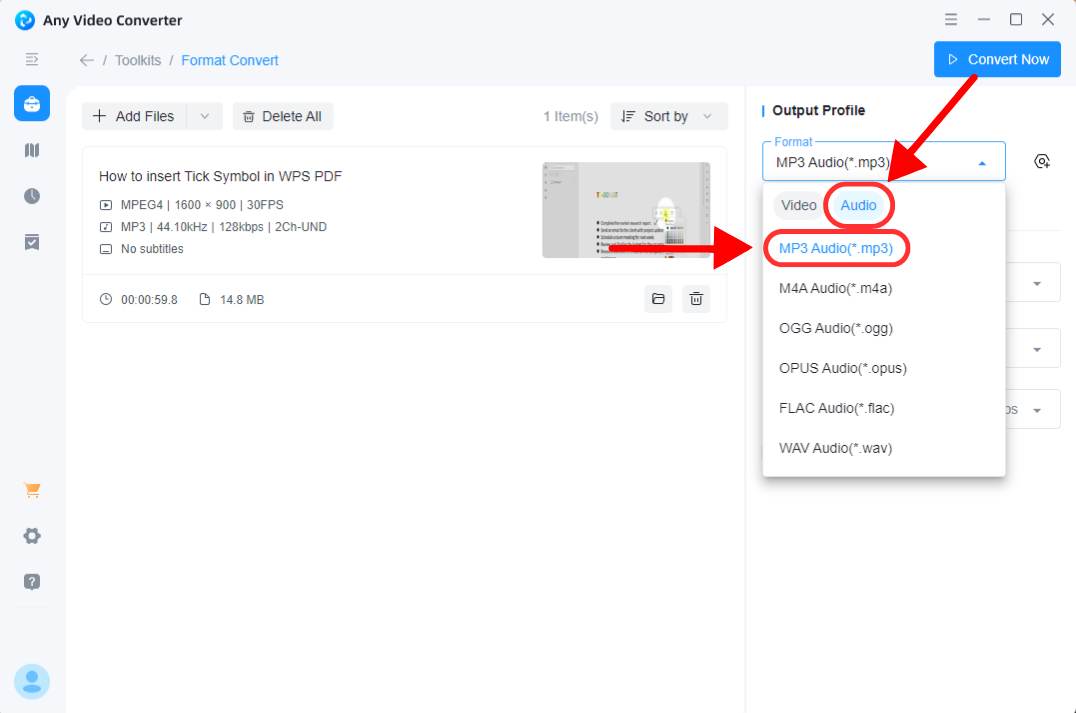Viewport: 1076px width, 713px height.
Task: Open the Toolkits toolbox sidebar icon
Action: click(32, 103)
